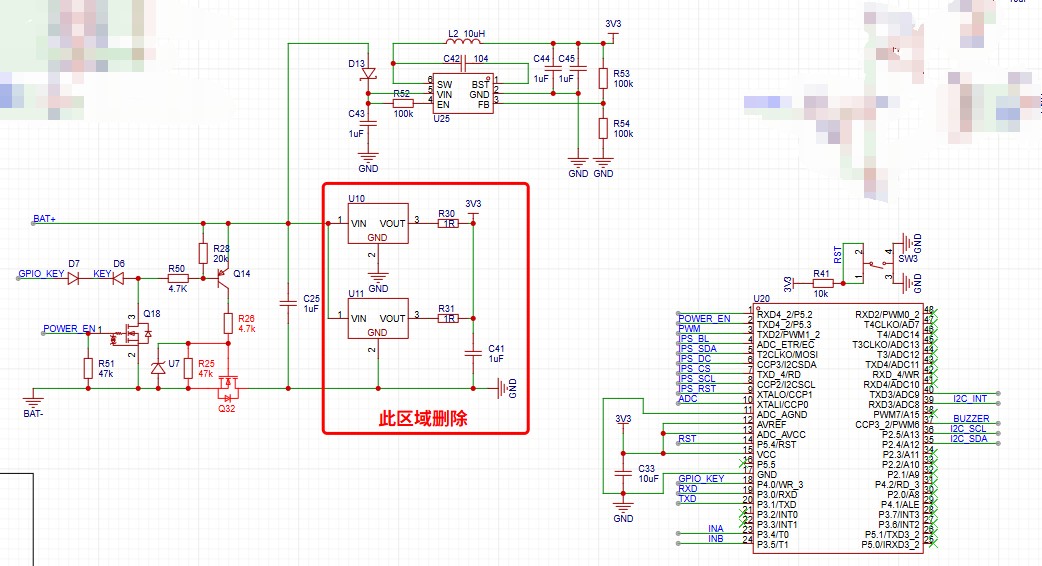Click the C33 10uF value text
Screen dimensions: 1042x566
649,478
